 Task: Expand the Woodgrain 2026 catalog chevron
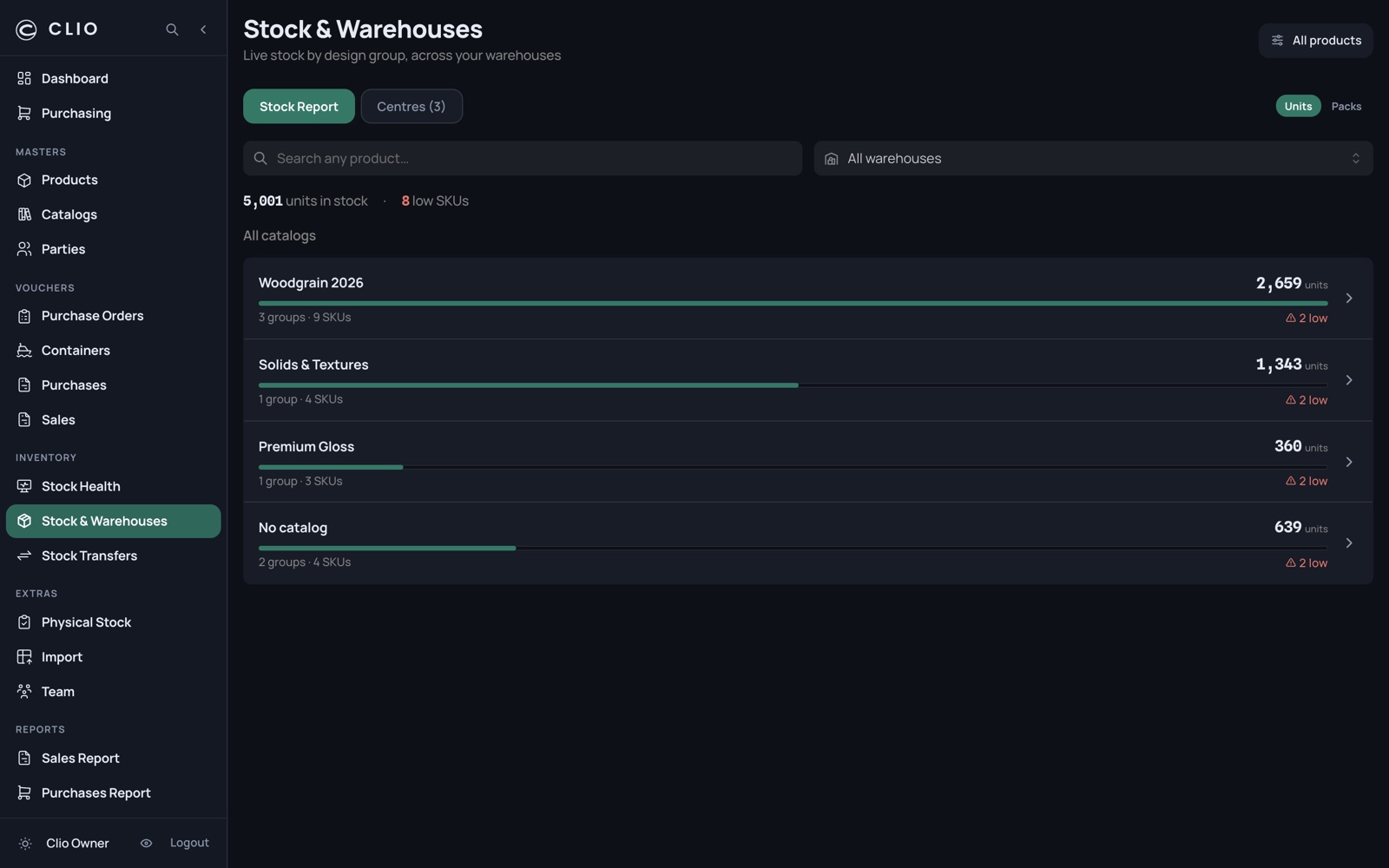click(1349, 299)
